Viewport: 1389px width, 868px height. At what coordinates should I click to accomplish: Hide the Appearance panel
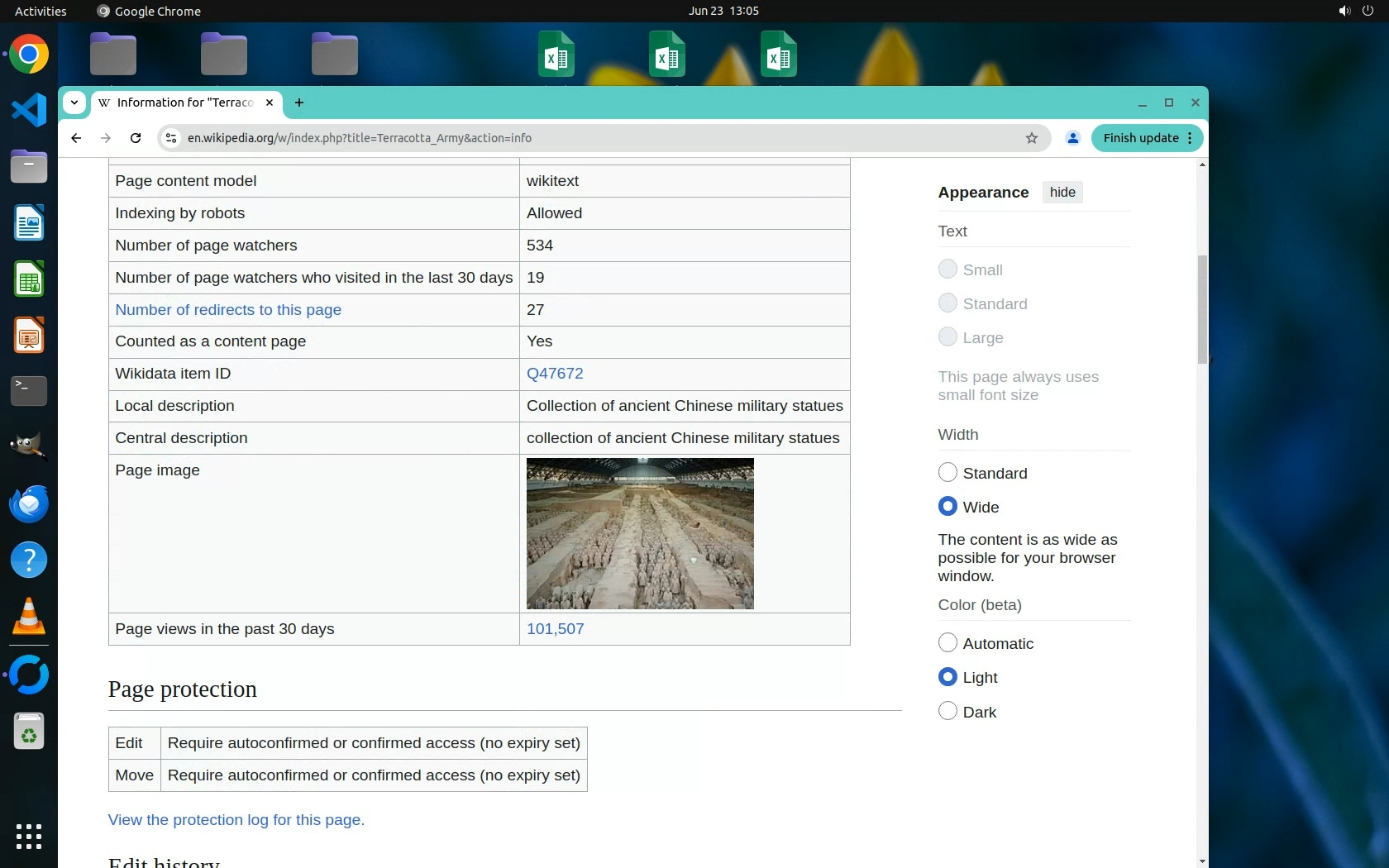(1062, 192)
